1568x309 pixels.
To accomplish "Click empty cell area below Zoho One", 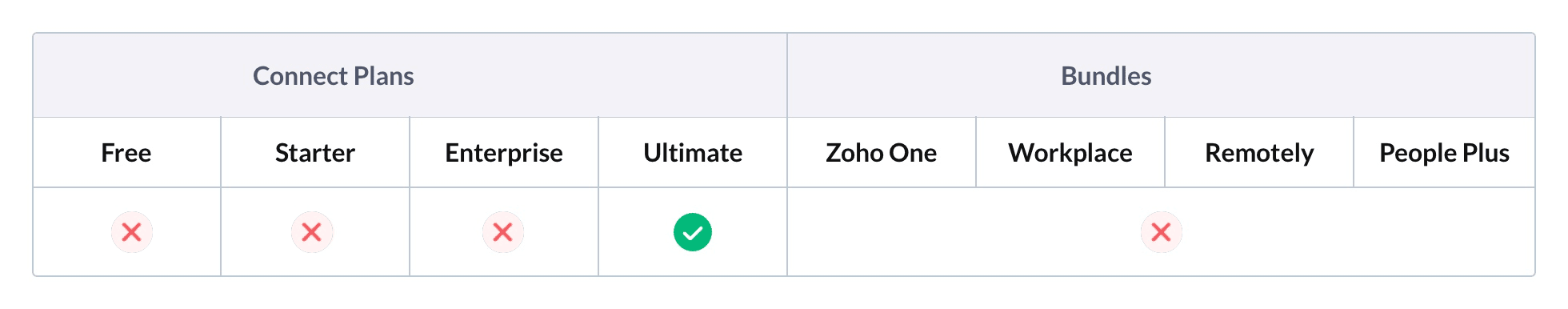I will [x=882, y=232].
